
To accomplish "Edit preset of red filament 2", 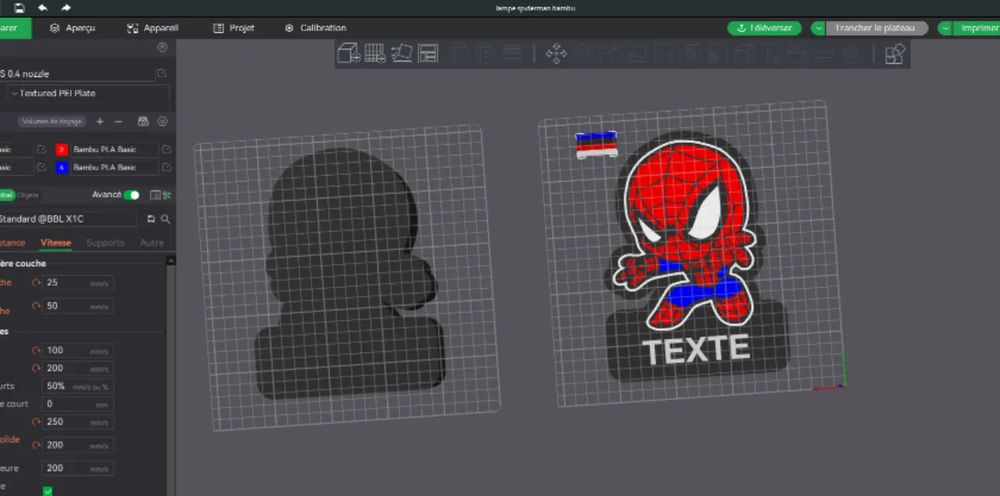I will [x=166, y=149].
